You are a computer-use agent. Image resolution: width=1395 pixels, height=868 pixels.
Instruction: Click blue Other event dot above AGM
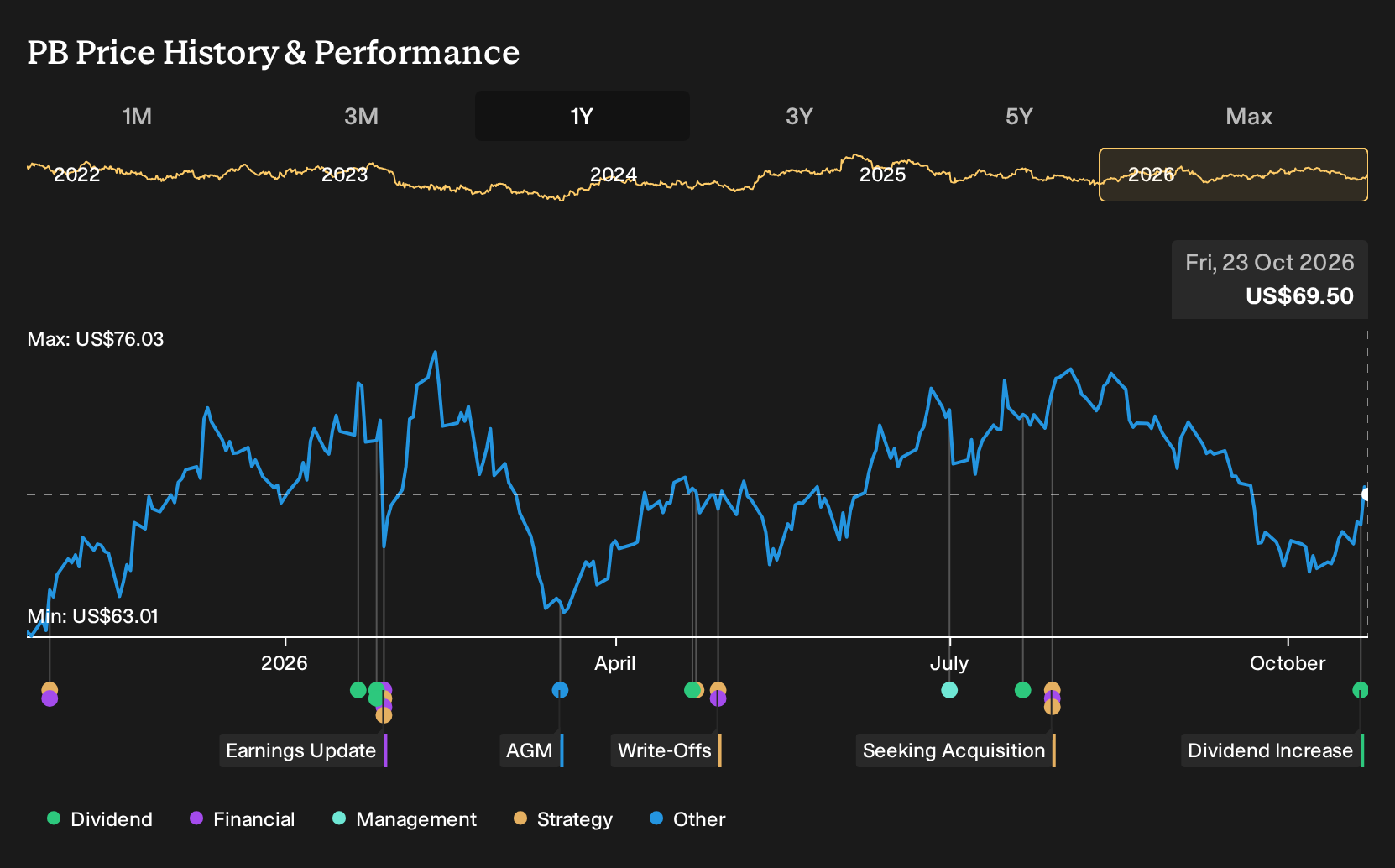560,690
